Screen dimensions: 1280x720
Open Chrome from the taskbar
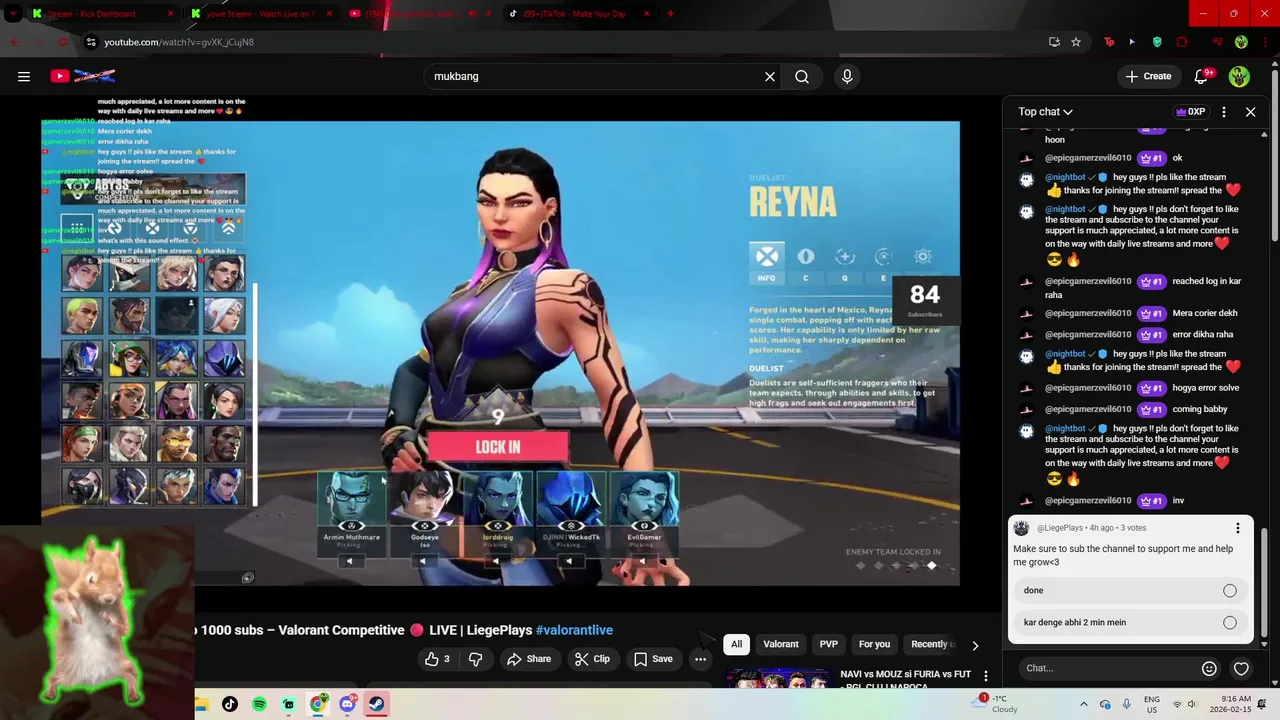[318, 704]
